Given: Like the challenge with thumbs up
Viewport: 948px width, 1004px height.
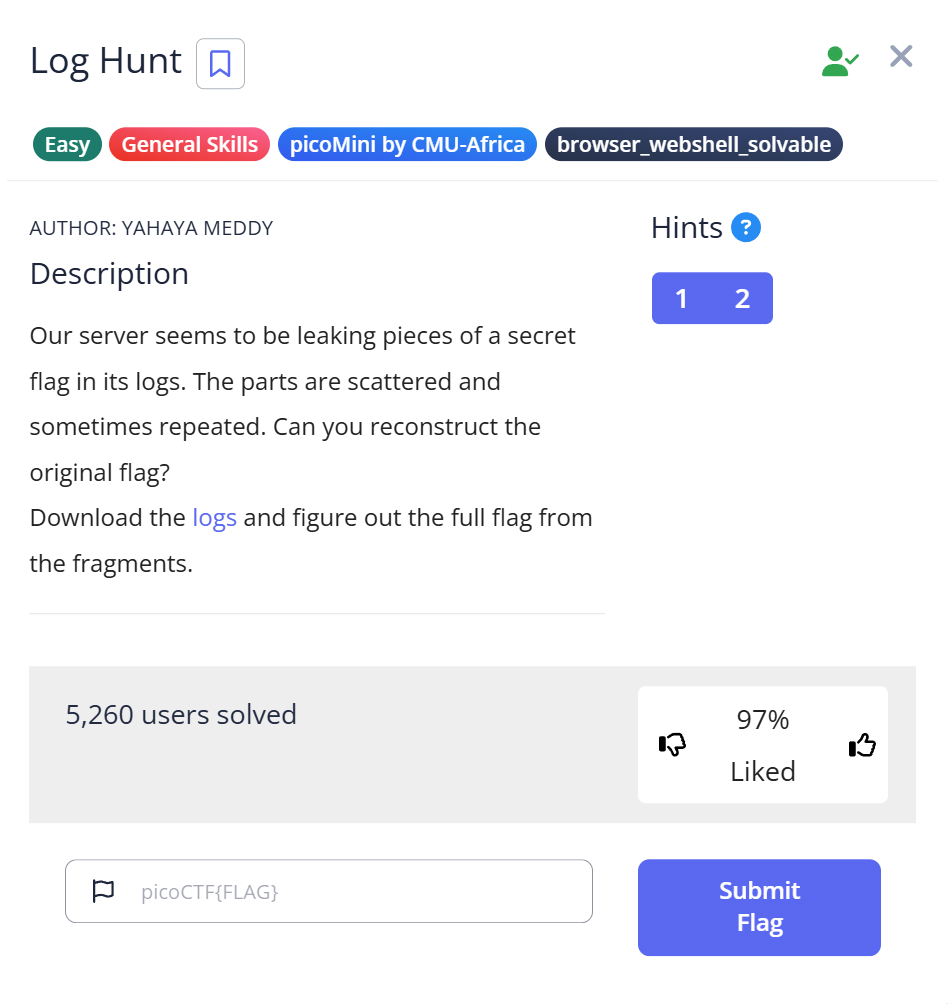Looking at the screenshot, I should click(861, 745).
